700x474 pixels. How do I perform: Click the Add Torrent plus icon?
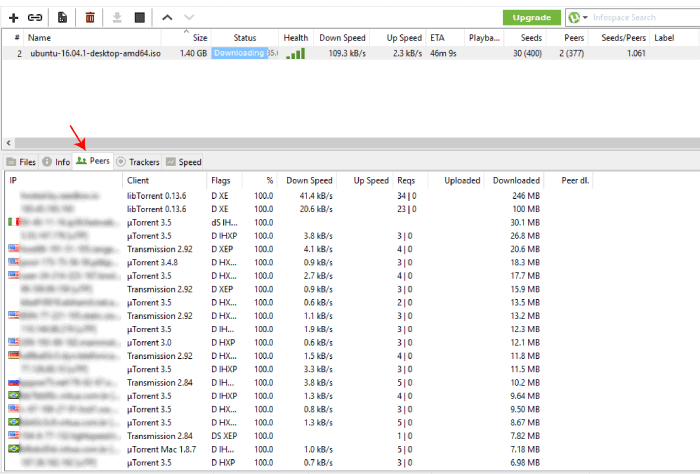[13, 17]
